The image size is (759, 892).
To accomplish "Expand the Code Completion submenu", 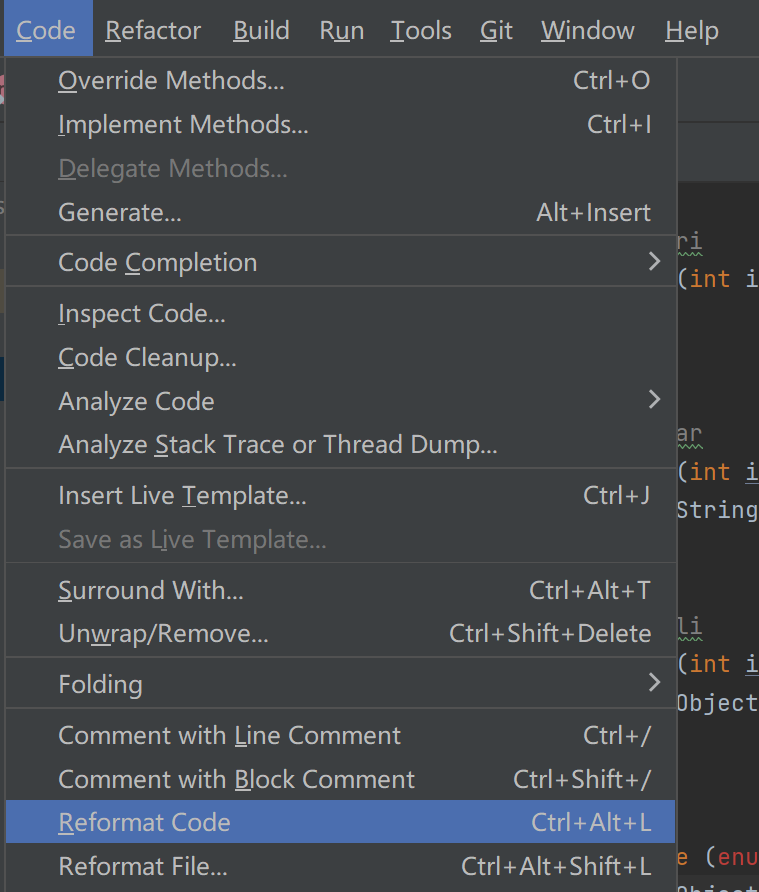I will [158, 263].
